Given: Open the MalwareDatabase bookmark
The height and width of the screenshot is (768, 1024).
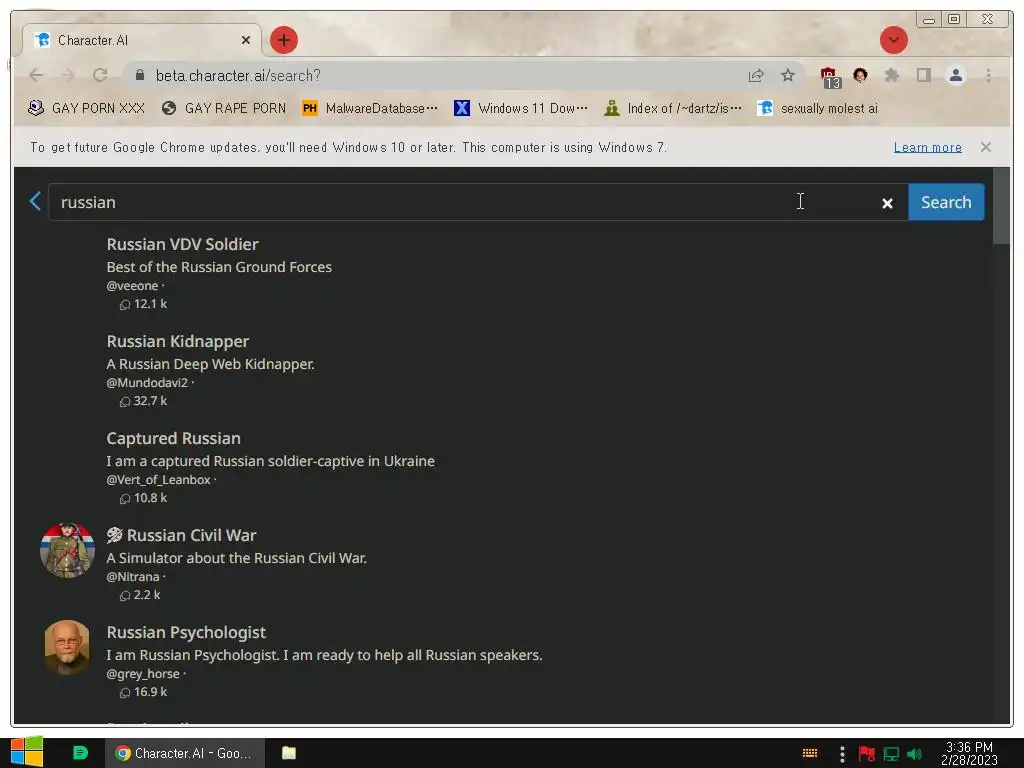Looking at the screenshot, I should (x=369, y=108).
